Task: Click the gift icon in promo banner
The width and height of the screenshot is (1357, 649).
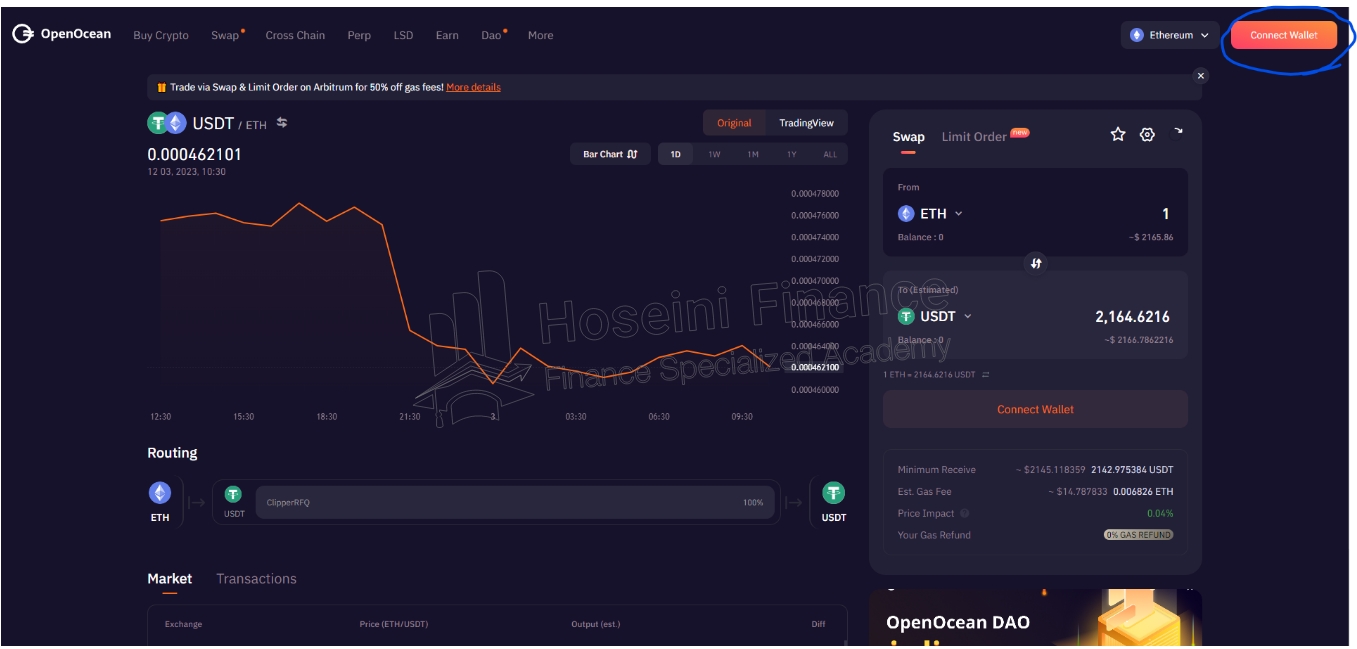Action: [x=161, y=87]
